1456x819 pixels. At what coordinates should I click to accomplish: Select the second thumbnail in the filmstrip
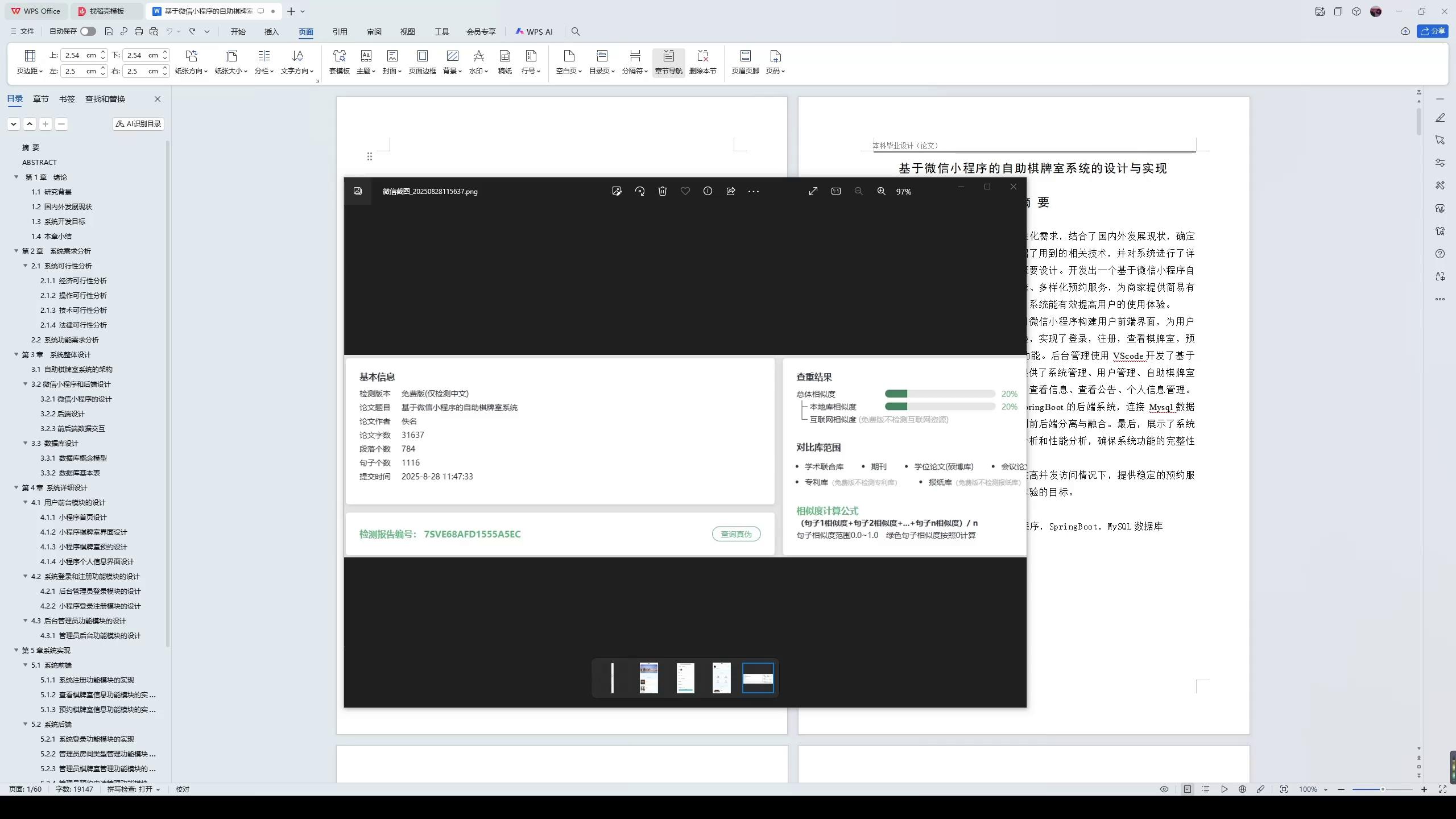[x=648, y=677]
